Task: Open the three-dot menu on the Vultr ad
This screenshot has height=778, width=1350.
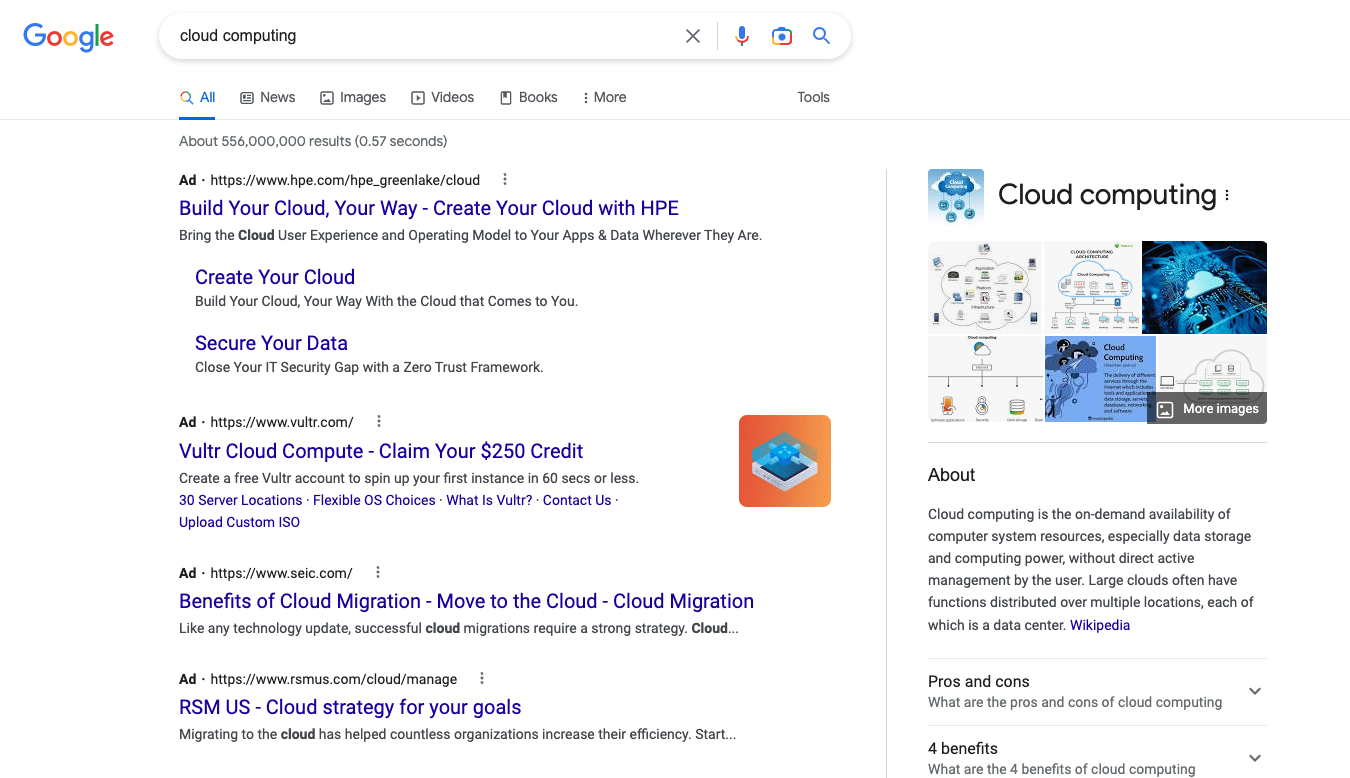Action: (378, 421)
